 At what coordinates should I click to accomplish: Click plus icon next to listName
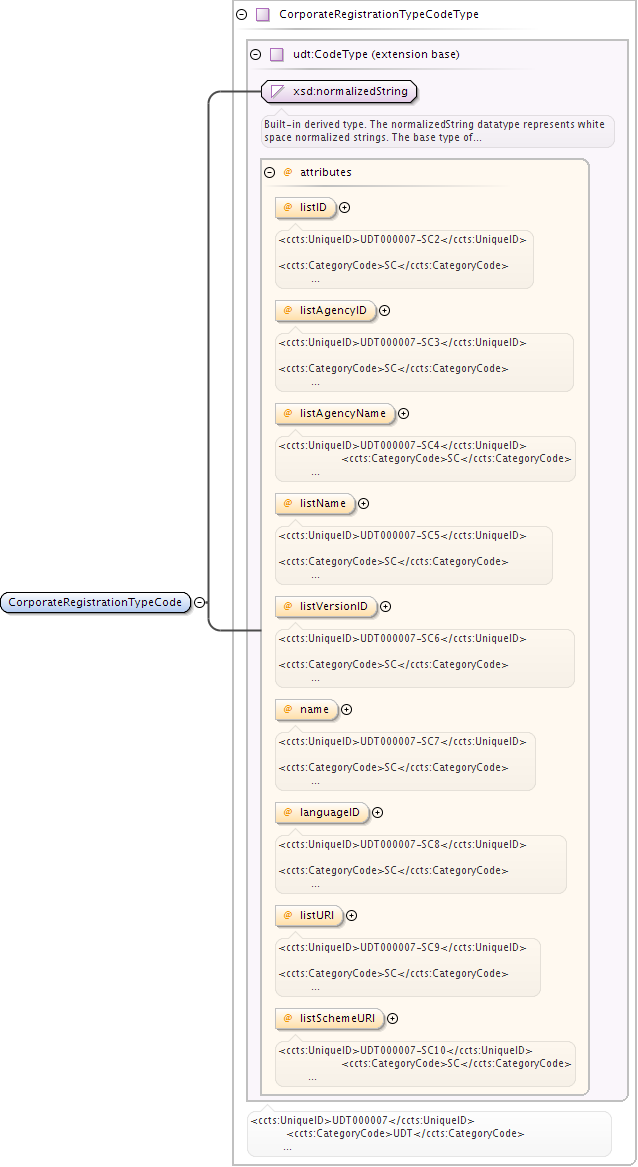[364, 504]
